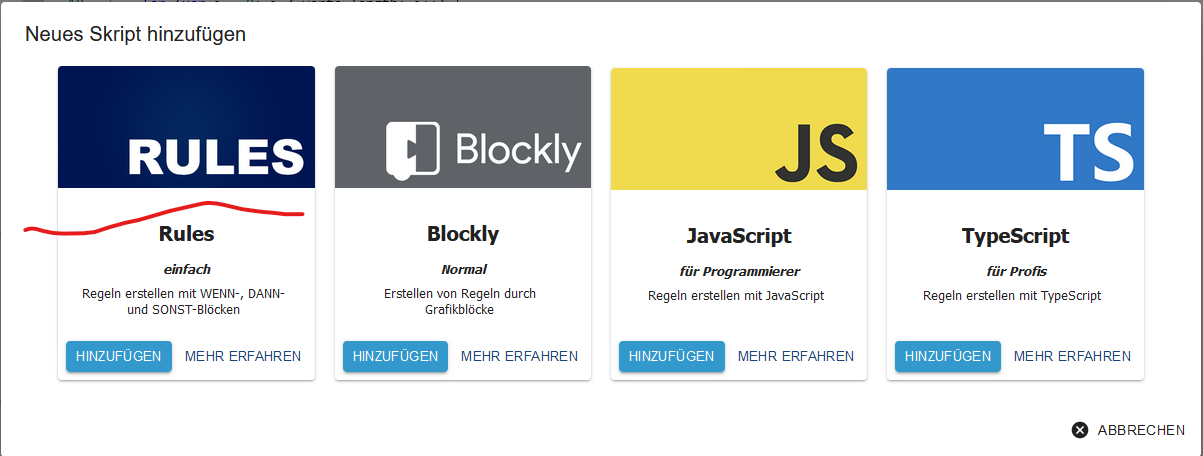Open Mehr Erfahren for Blockly
1203x456 pixels.
coord(520,357)
